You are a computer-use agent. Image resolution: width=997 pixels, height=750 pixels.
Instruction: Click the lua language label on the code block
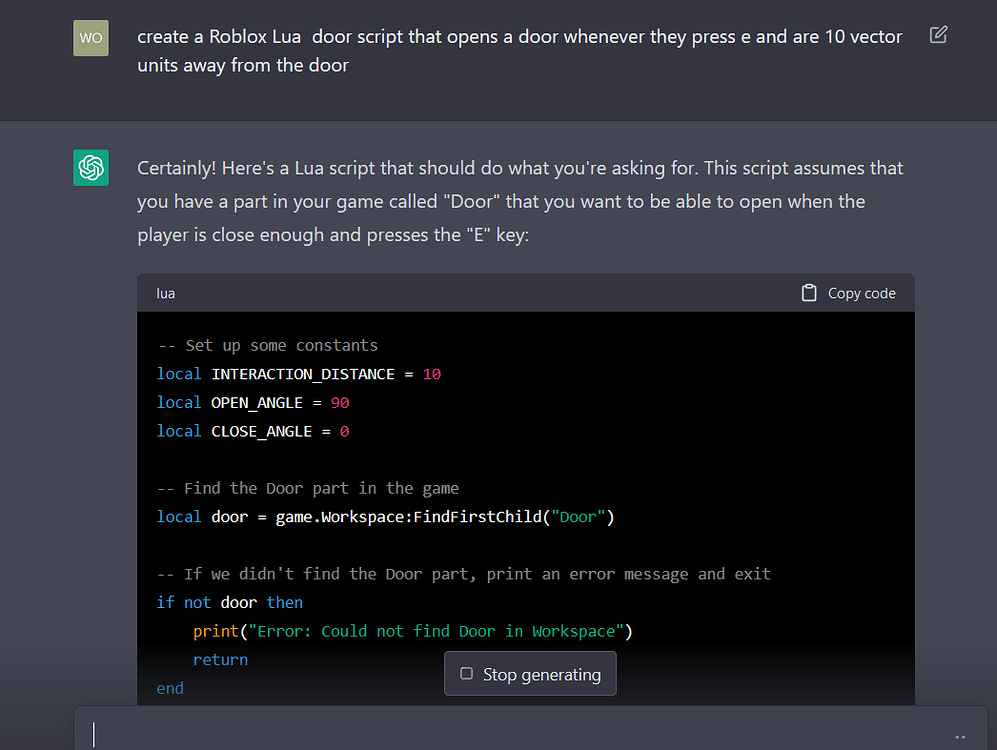point(165,292)
